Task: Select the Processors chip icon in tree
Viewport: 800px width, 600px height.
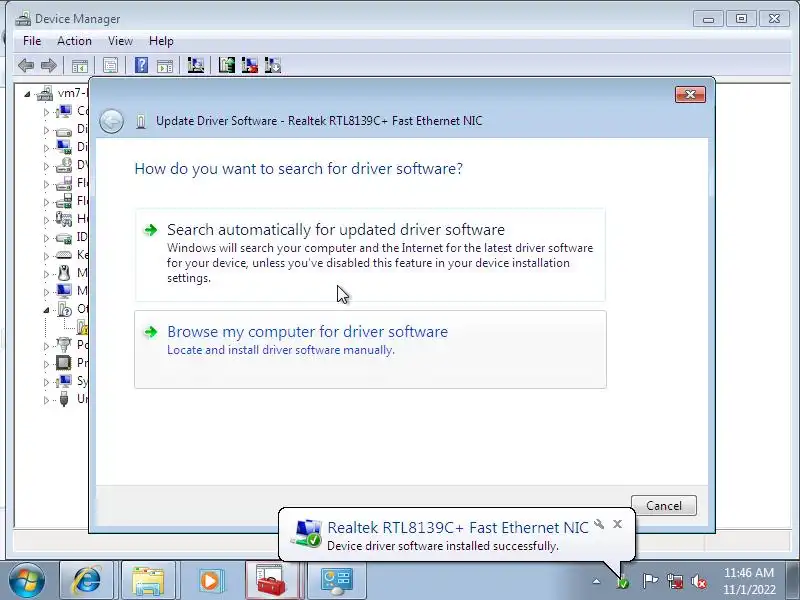Action: [64, 363]
